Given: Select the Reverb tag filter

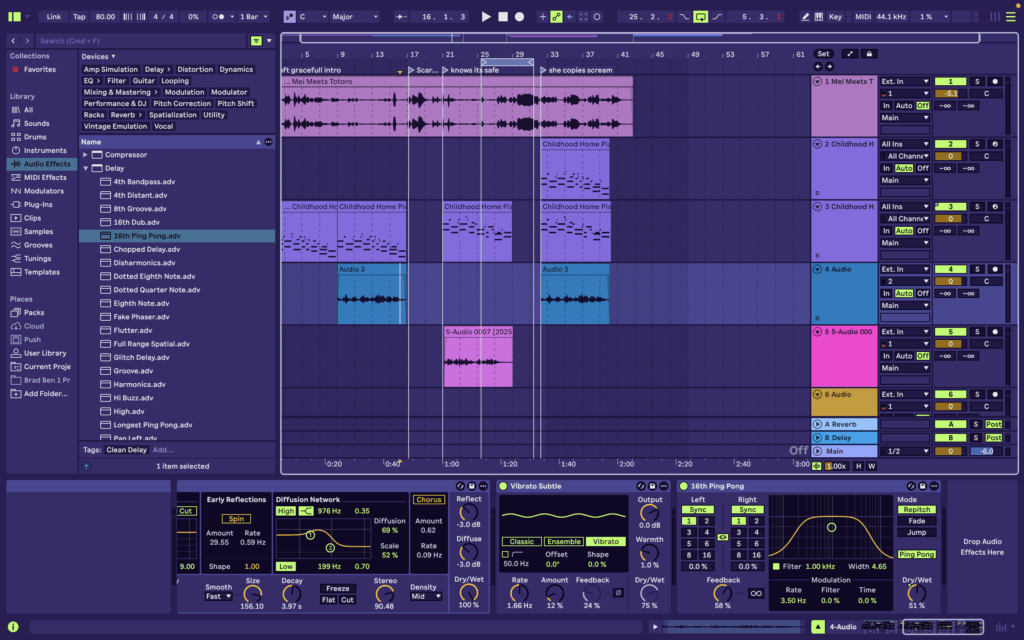Looking at the screenshot, I should pos(122,115).
